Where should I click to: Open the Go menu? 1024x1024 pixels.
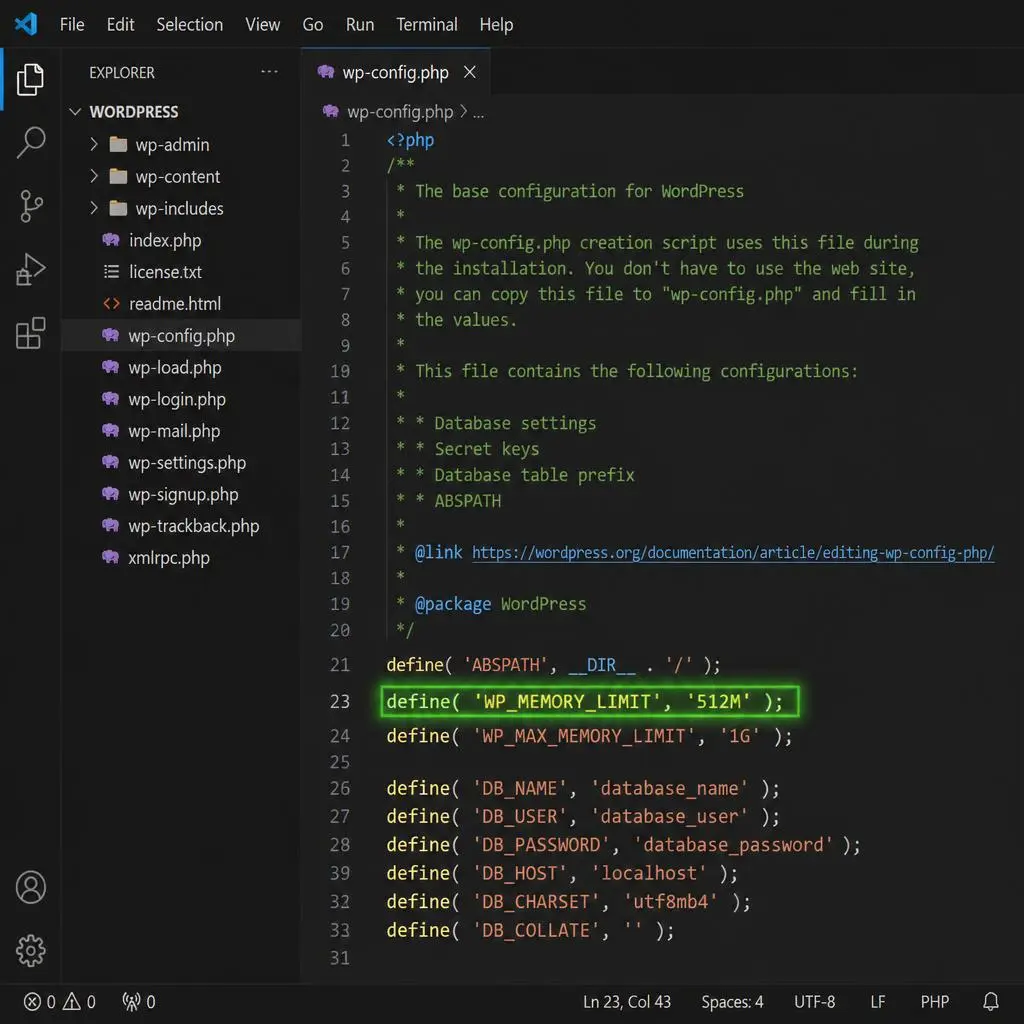(x=313, y=25)
